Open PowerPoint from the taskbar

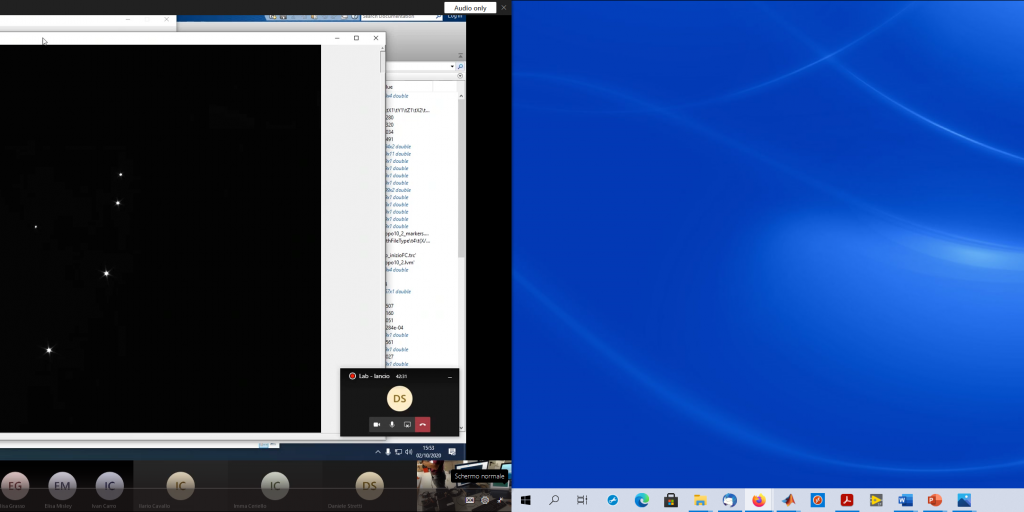[935, 500]
